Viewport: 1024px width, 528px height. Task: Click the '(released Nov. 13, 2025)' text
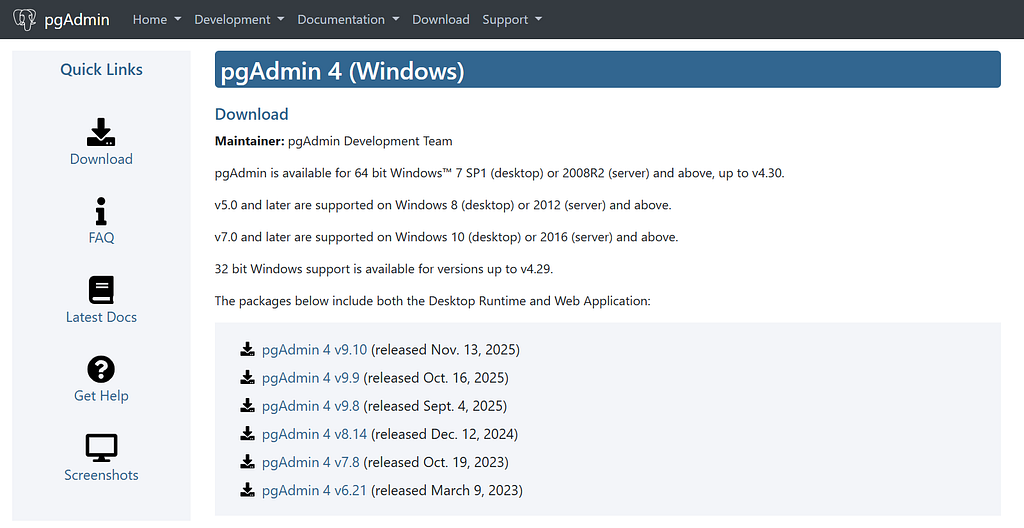[445, 350]
